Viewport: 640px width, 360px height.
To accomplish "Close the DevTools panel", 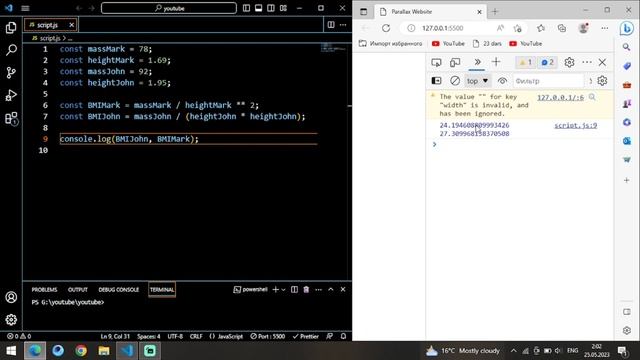I will point(602,62).
